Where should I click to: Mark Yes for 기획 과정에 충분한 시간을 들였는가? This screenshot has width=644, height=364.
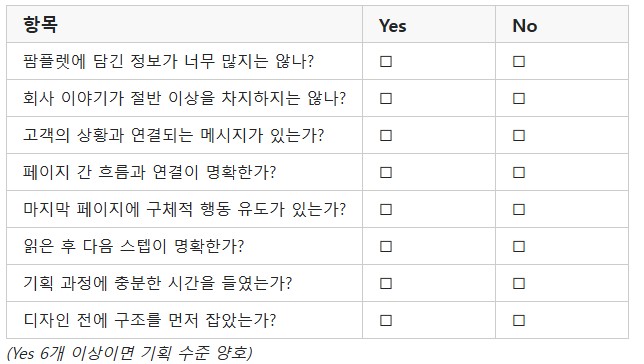click(x=386, y=283)
